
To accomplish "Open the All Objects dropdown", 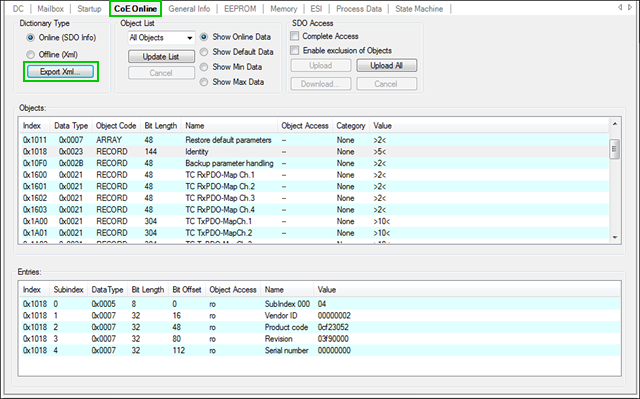I will coord(161,38).
